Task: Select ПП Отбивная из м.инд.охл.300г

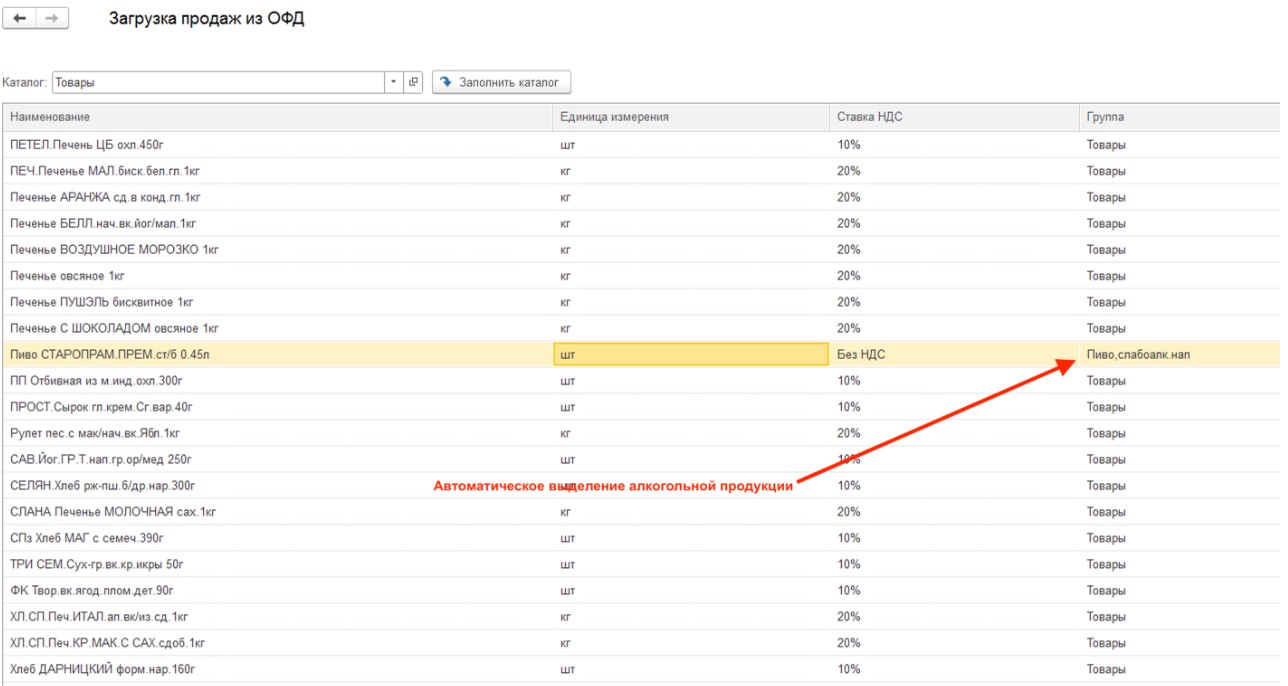Action: coord(641,381)
